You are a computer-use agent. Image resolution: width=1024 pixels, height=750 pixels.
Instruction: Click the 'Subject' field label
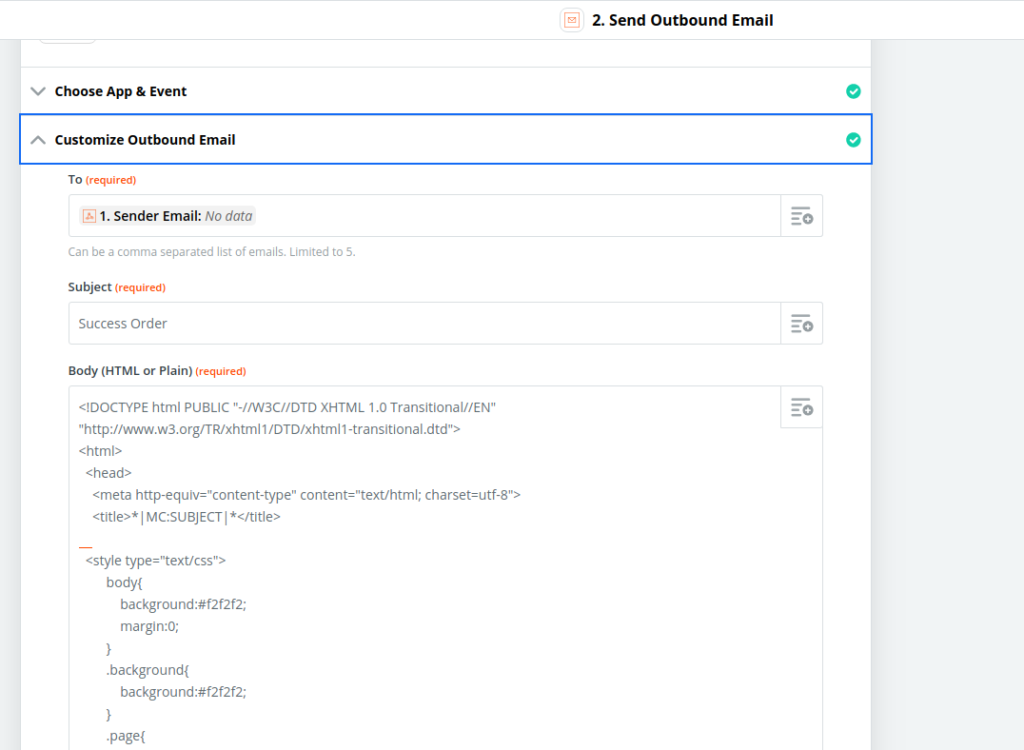point(90,287)
